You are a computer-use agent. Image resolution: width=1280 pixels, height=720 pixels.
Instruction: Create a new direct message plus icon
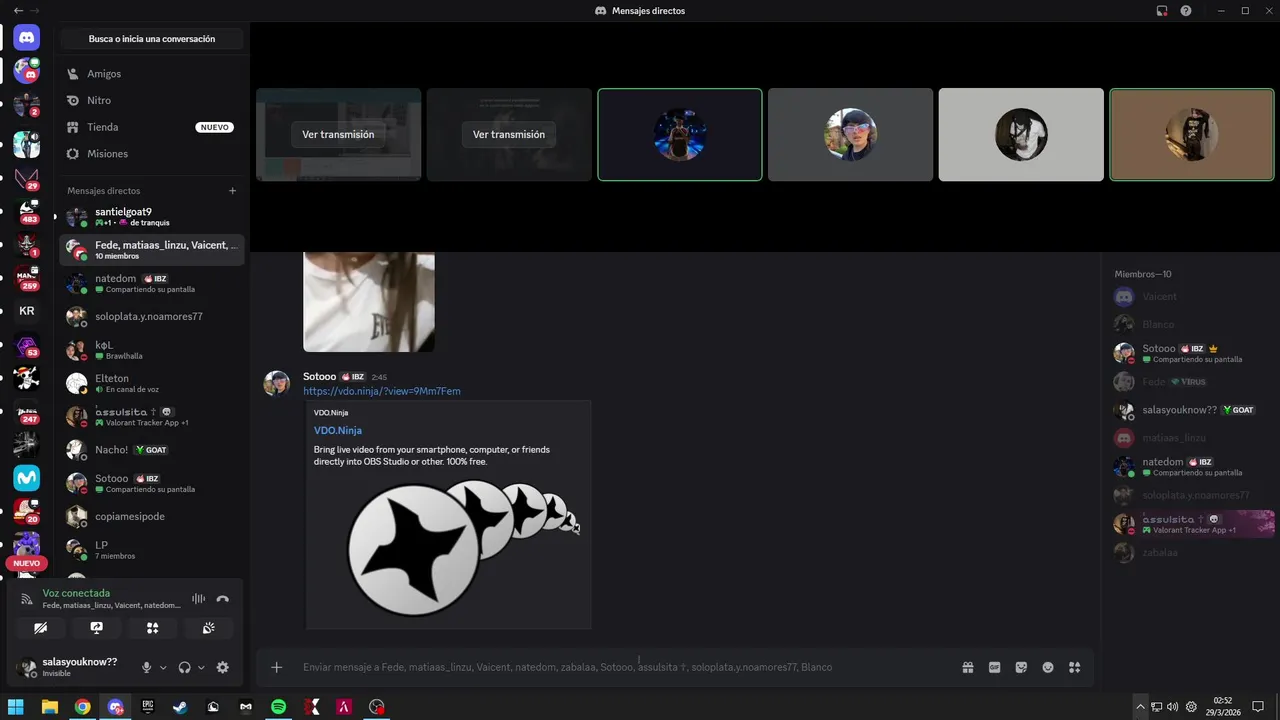(233, 191)
